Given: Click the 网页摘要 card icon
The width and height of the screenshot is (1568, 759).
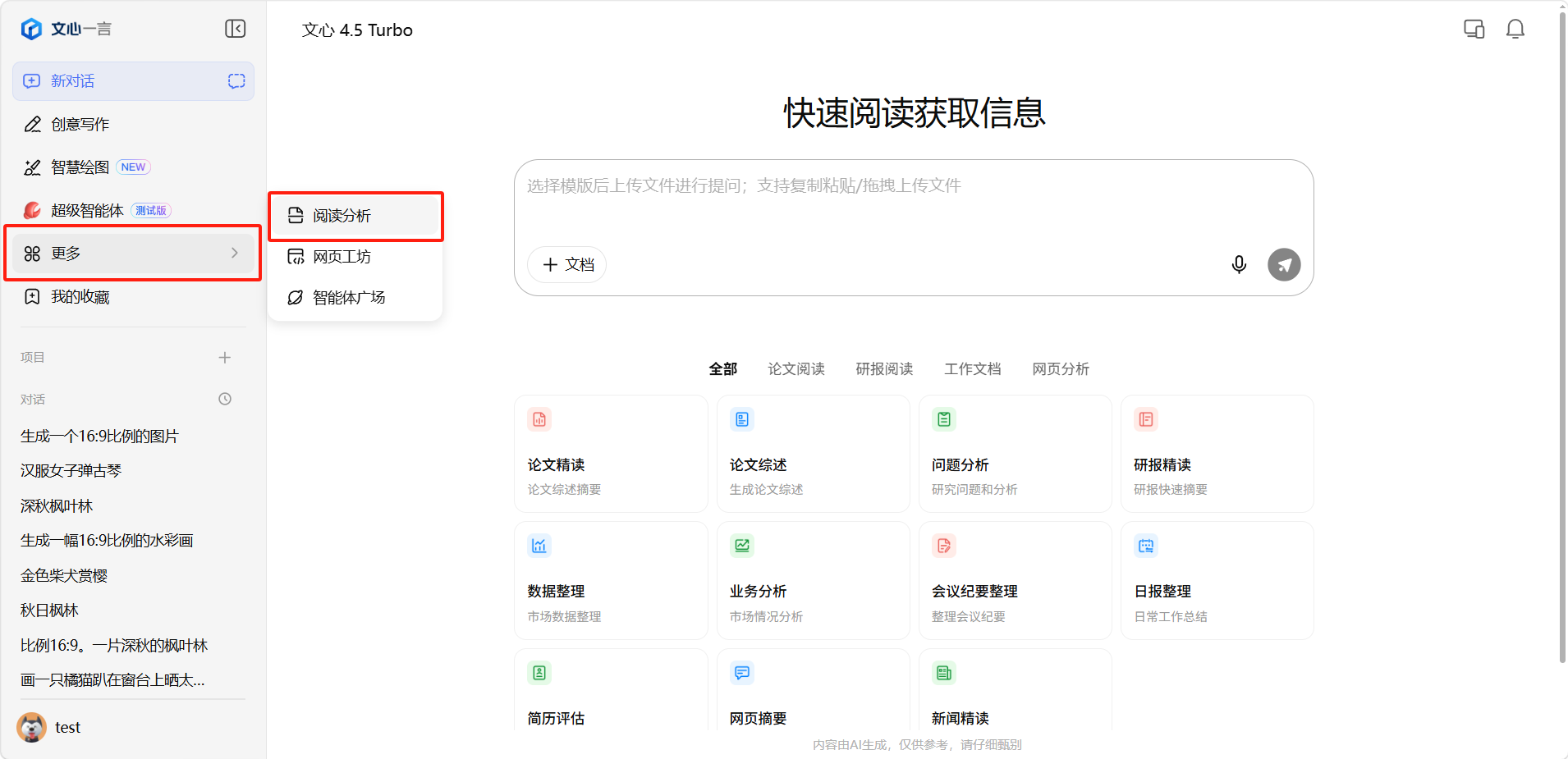Looking at the screenshot, I should pos(742,673).
